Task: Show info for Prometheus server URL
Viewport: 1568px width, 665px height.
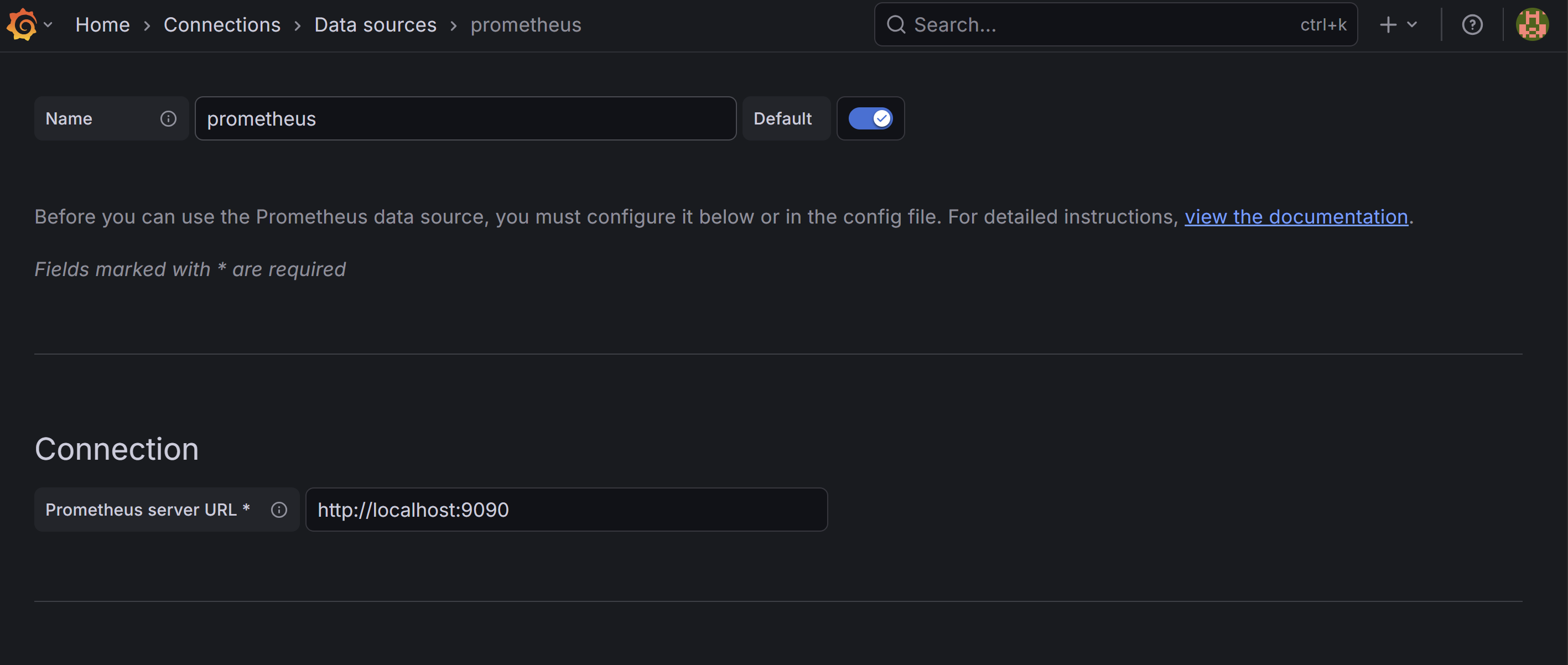Action: coord(279,510)
